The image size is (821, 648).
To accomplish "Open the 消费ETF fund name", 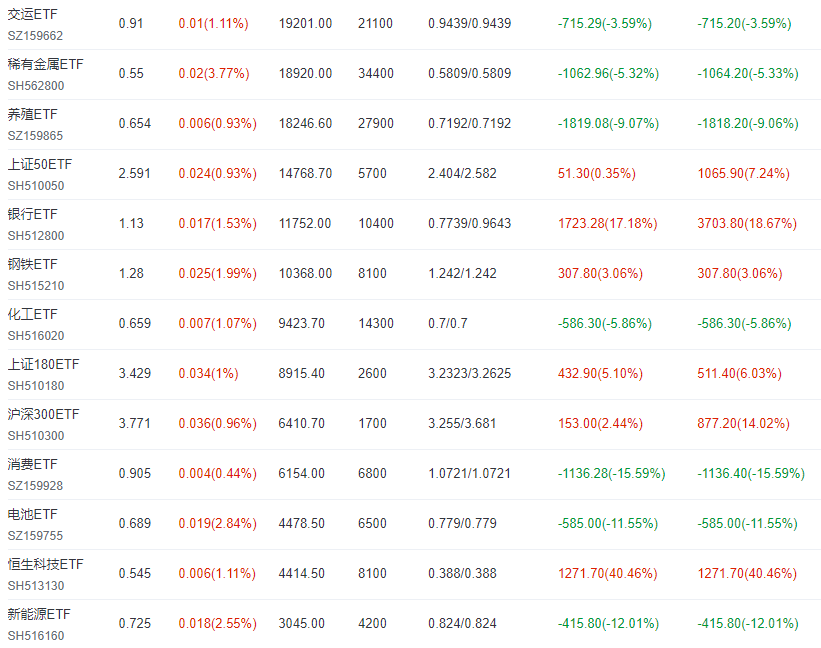I will coord(32,464).
